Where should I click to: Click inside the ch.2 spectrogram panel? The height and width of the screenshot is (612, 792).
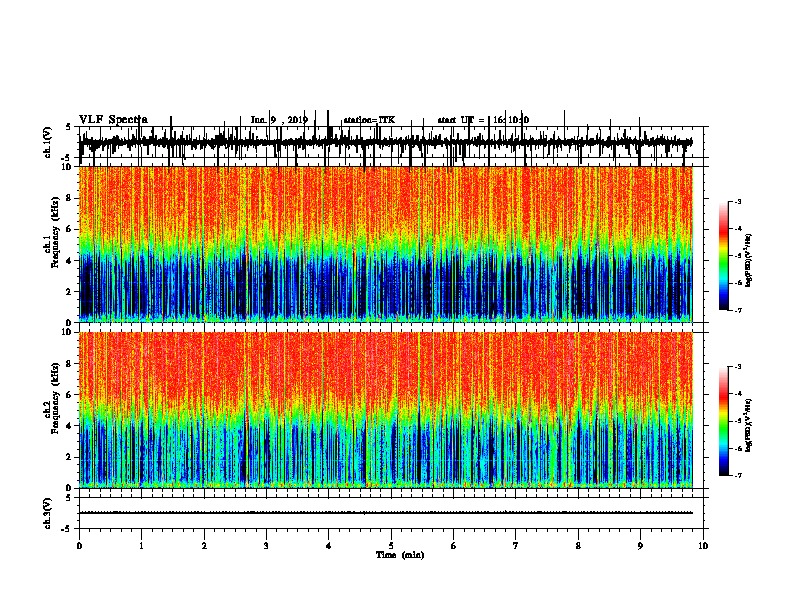386,410
